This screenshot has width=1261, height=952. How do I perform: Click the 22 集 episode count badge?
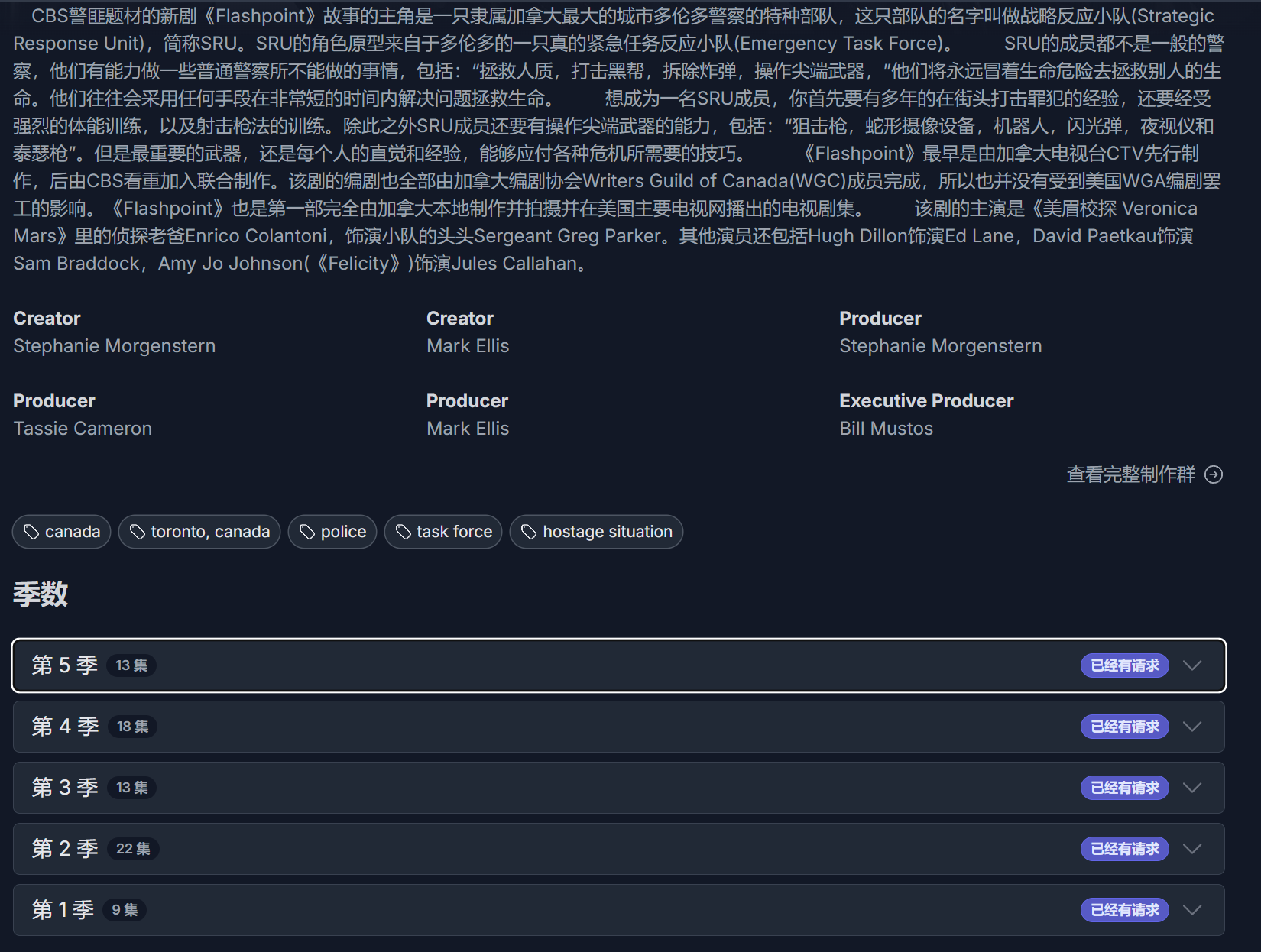pyautogui.click(x=133, y=849)
